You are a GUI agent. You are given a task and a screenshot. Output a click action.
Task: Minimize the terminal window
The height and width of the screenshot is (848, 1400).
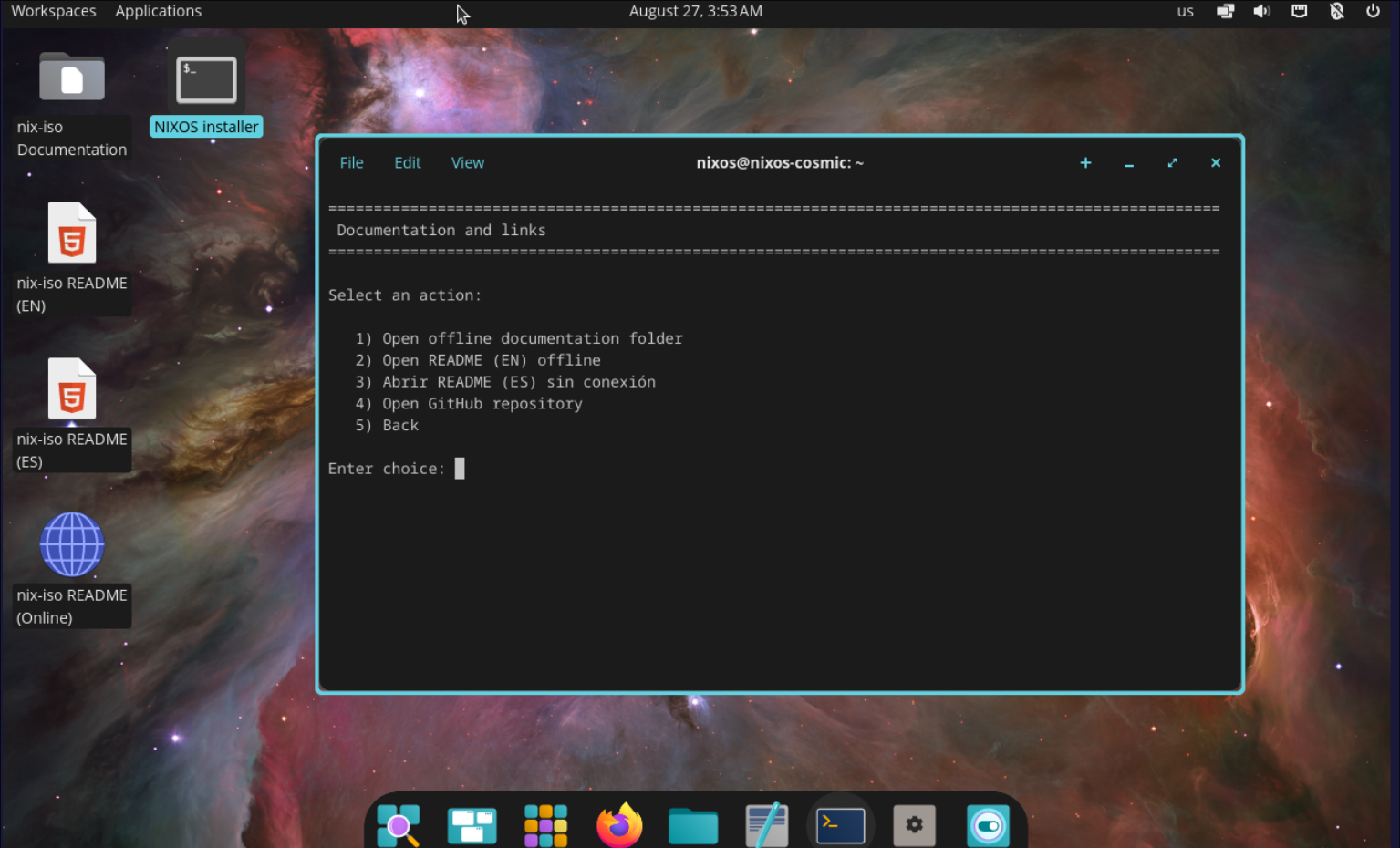point(1129,163)
